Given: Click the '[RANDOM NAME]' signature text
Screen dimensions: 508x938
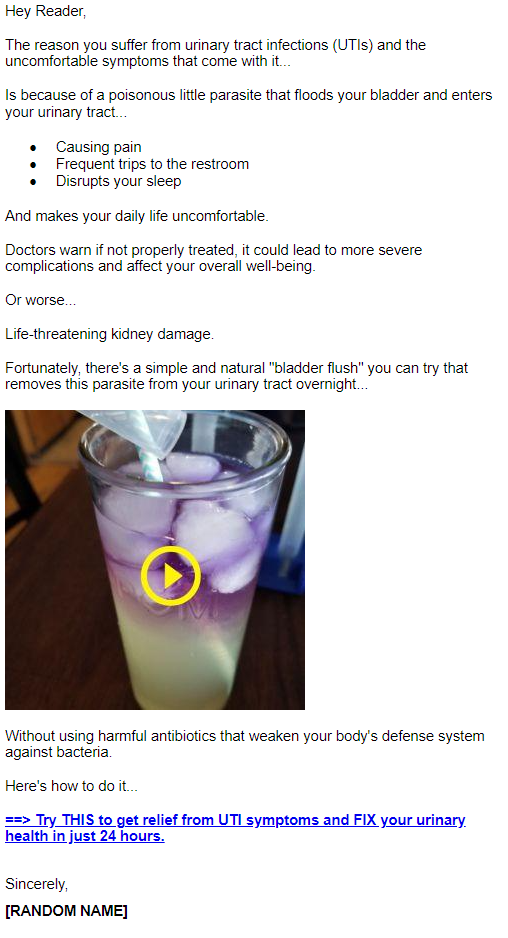Looking at the screenshot, I should coord(66,910).
